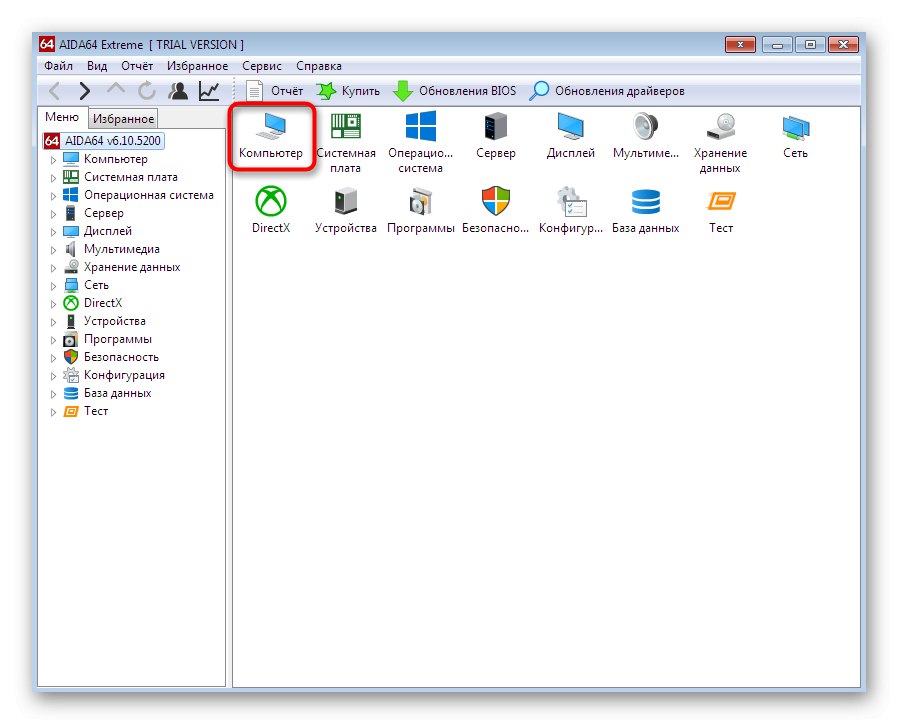
Task: Click the Отчёт toolbar button
Action: point(274,90)
